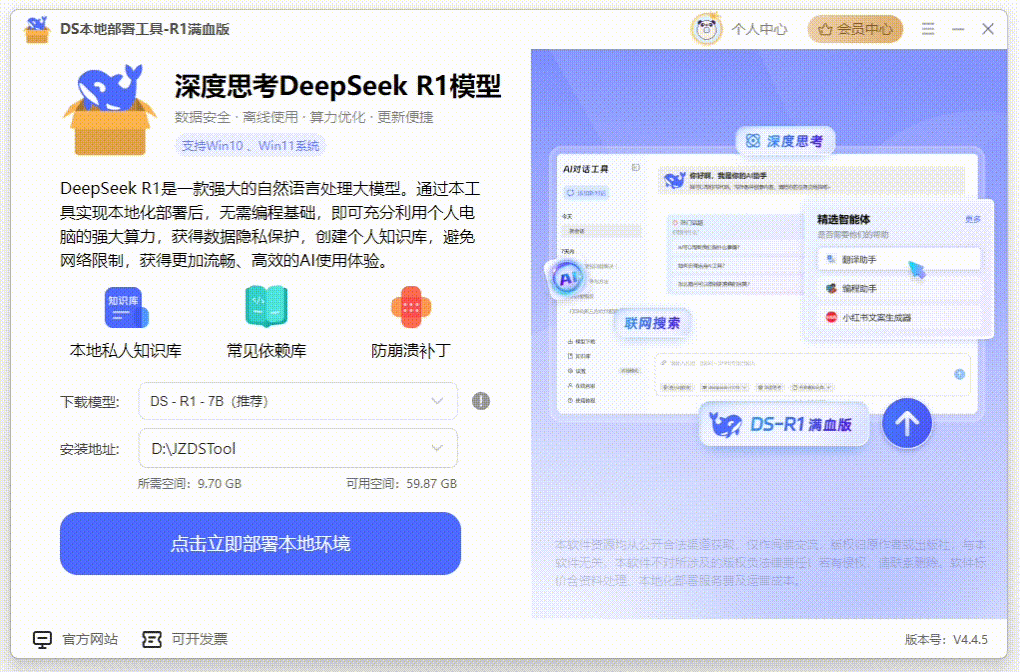
Task: Open the D:\JZDSTool install path dropdown
Action: (x=297, y=449)
